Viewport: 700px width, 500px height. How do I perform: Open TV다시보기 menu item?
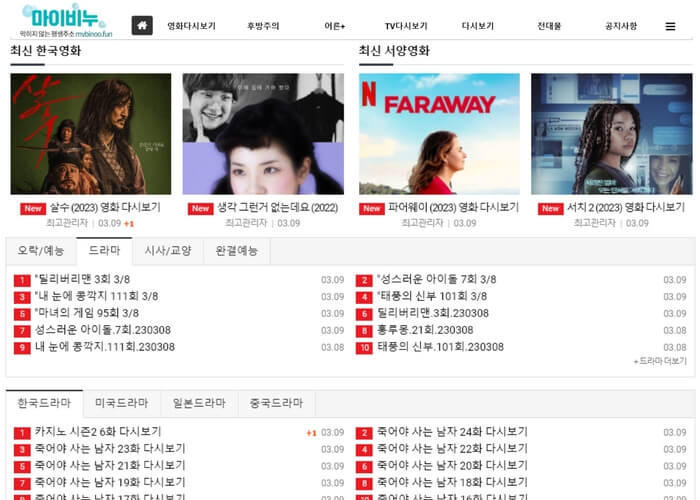click(x=406, y=26)
